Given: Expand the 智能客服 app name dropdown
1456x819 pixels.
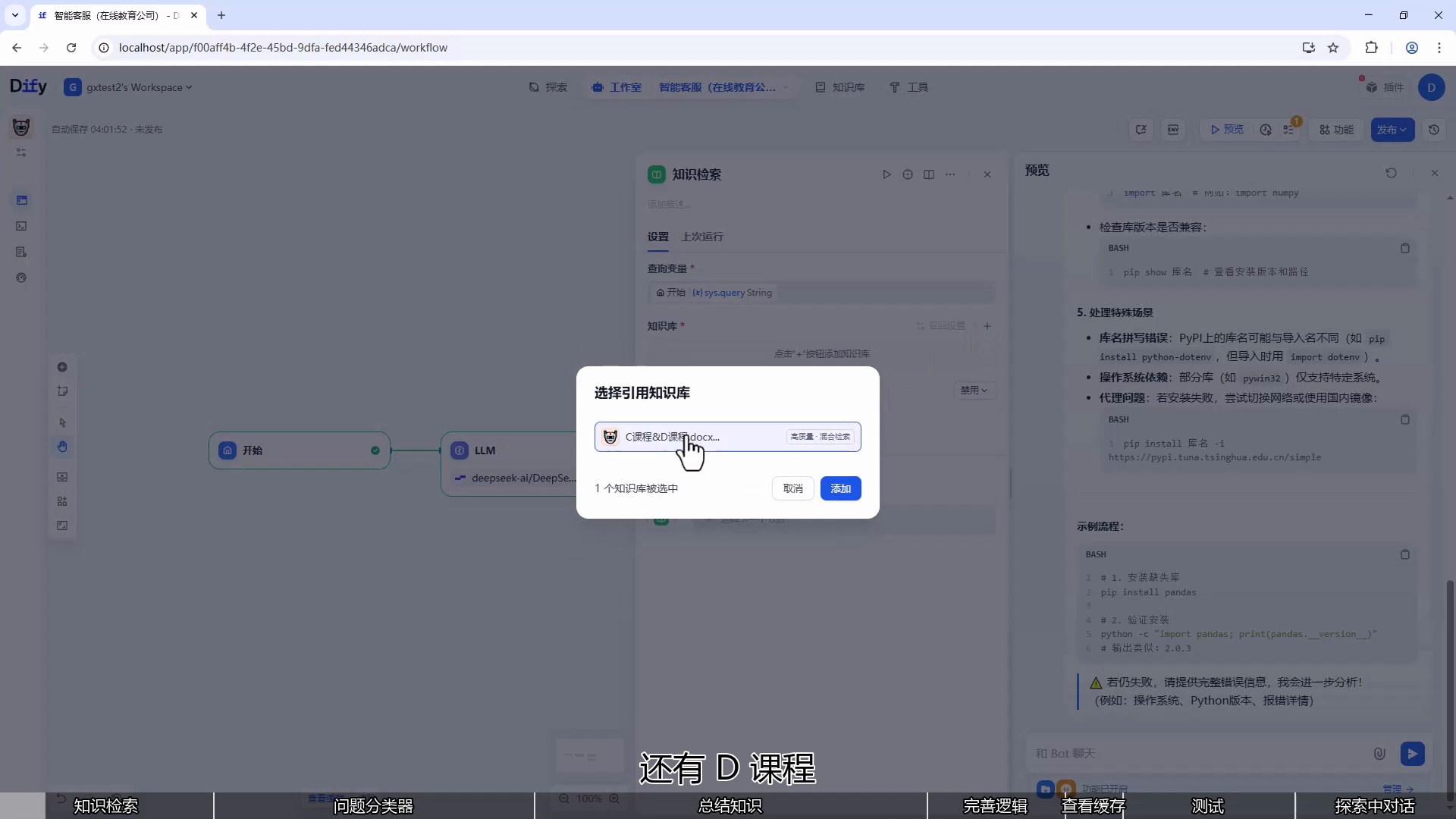Looking at the screenshot, I should (724, 87).
